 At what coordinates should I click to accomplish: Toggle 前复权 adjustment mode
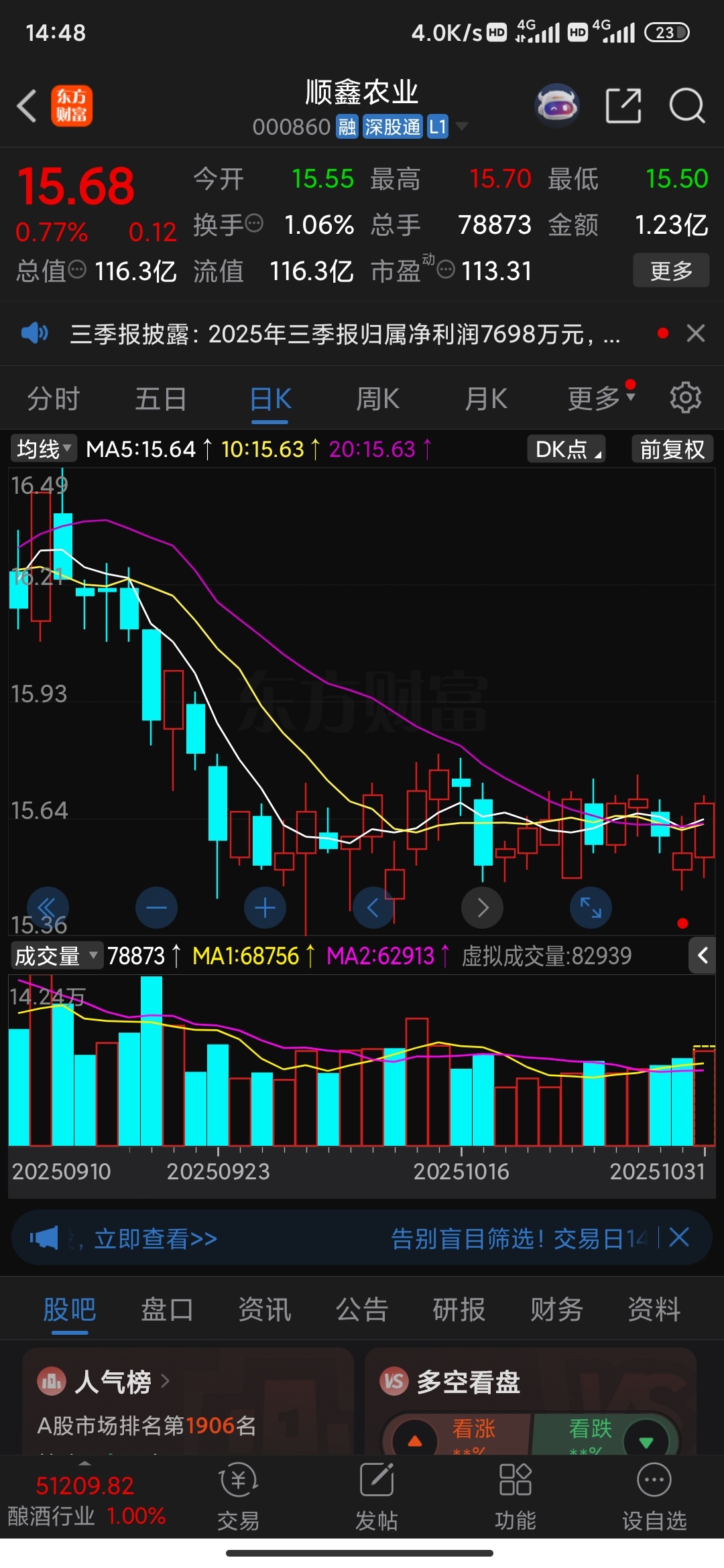tap(672, 449)
